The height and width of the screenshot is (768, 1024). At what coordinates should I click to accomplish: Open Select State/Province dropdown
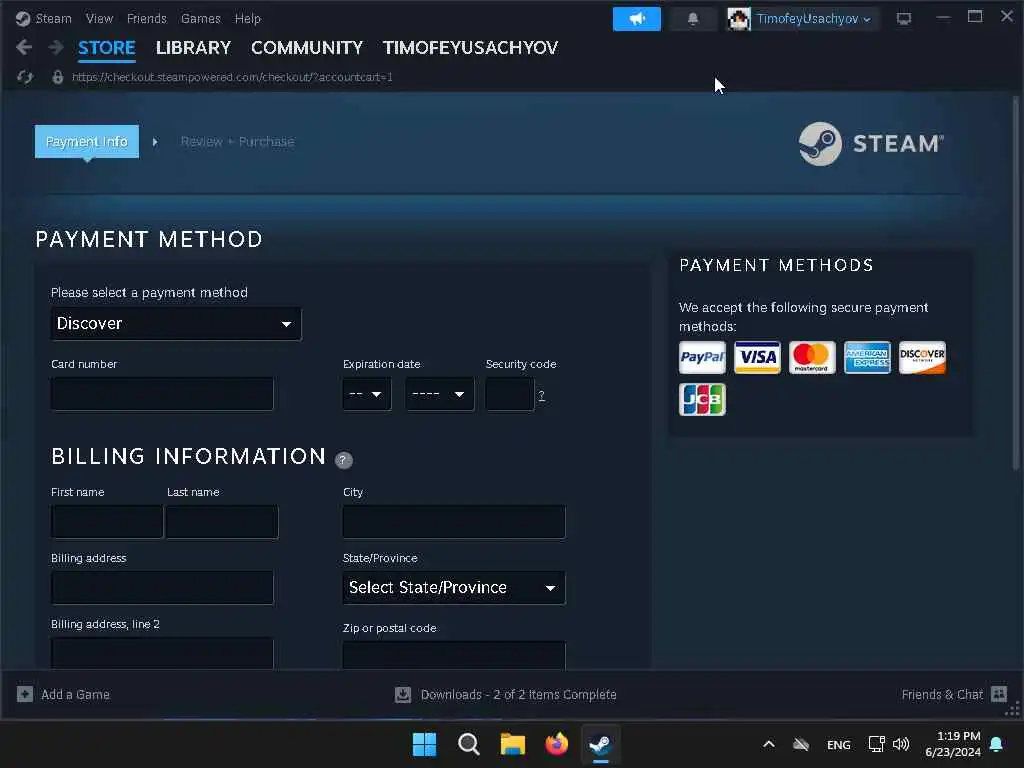[454, 588]
